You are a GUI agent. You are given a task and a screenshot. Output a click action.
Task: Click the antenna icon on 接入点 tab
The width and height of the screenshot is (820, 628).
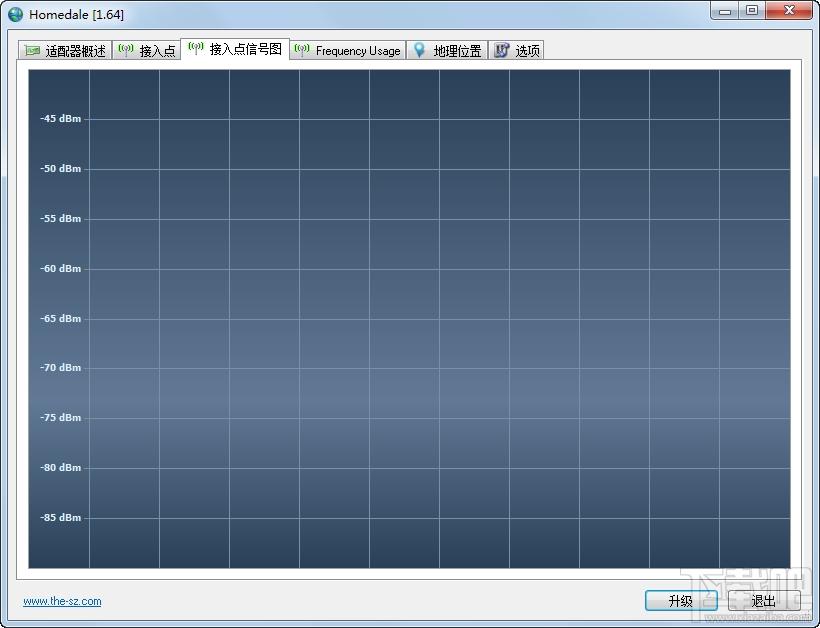click(126, 51)
